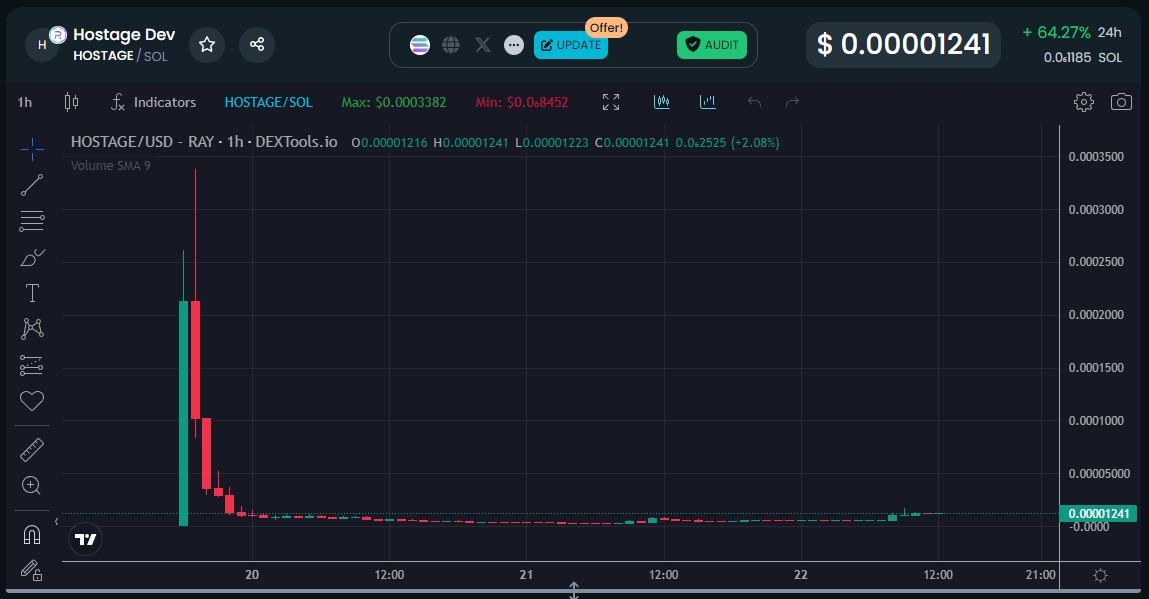This screenshot has width=1149, height=599.
Task: Click the 21:00 time axis label
Action: [x=1041, y=575]
